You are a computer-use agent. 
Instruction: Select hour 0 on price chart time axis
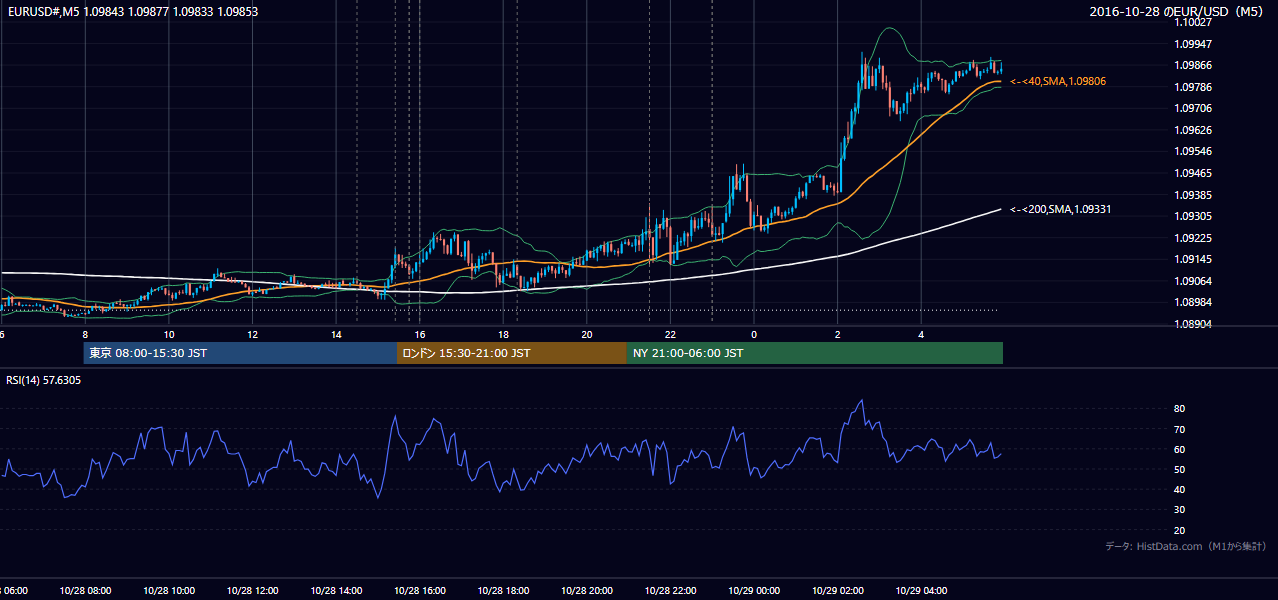pyautogui.click(x=753, y=335)
